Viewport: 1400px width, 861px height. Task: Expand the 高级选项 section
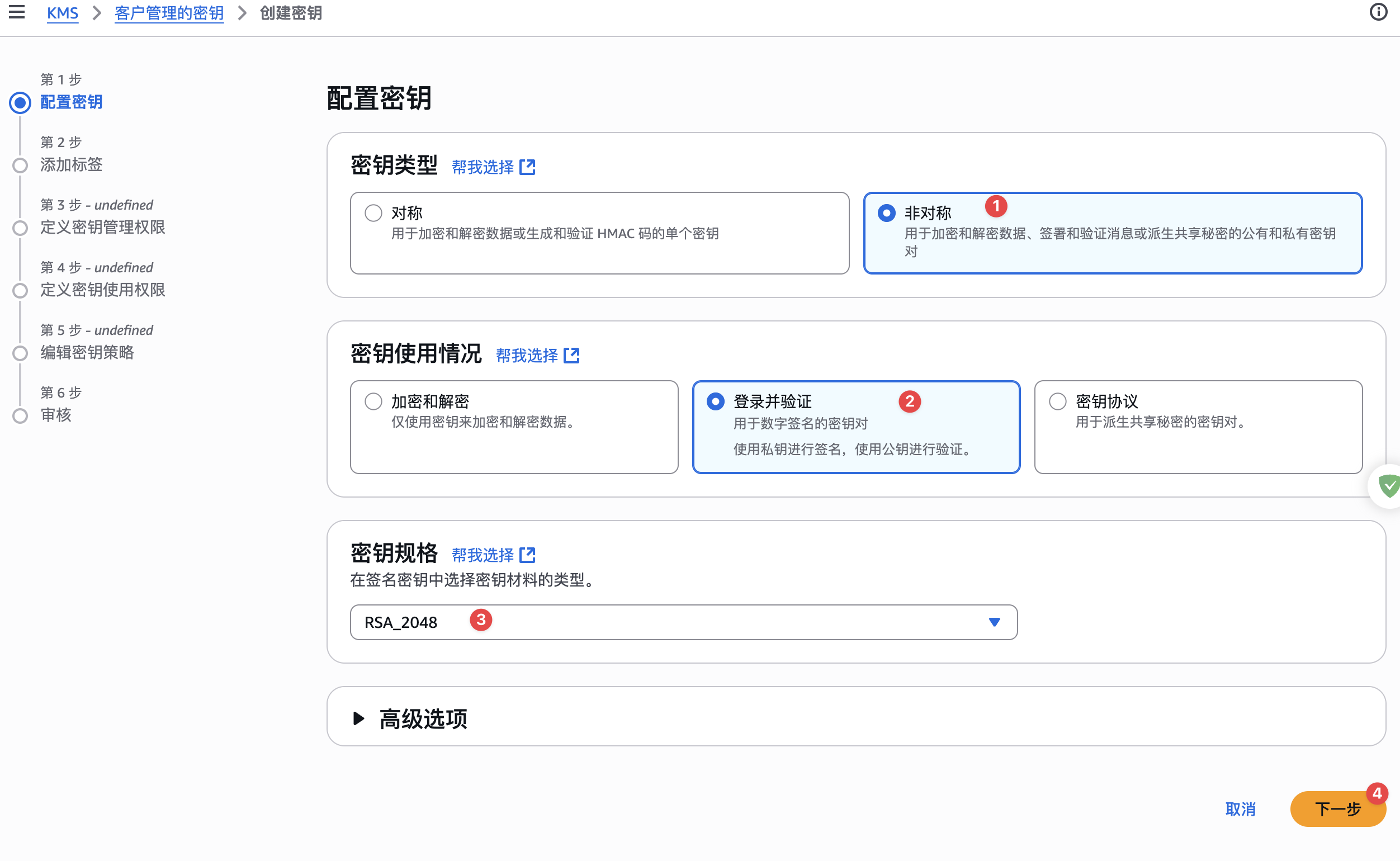pos(422,718)
